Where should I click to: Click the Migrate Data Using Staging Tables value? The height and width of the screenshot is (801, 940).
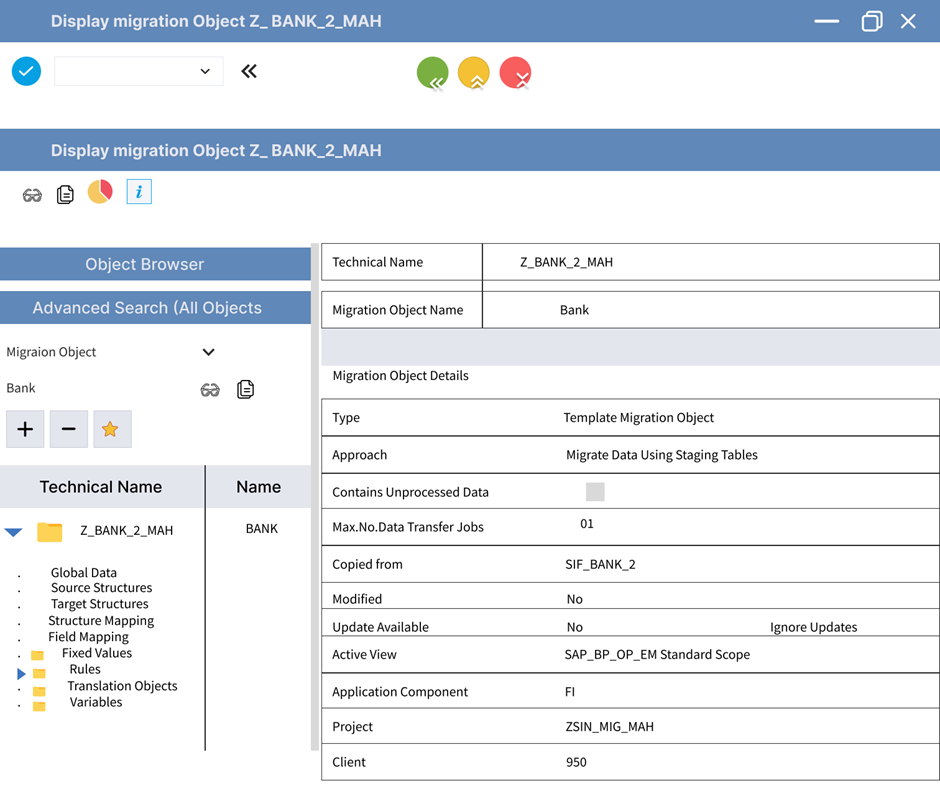662,454
